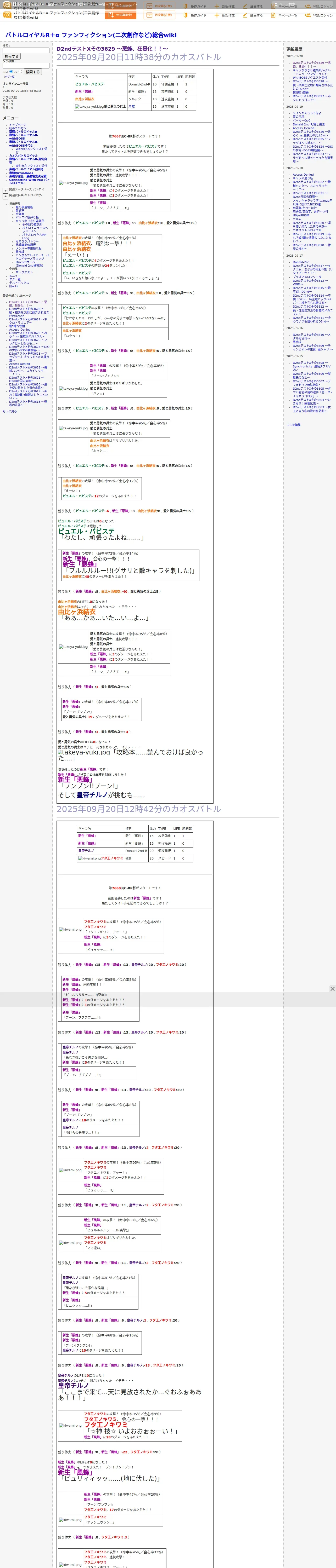Click heading 2025年09月20日12時42分のカオスバトル
Image resolution: width=336 pixels, height=1568 pixels.
coord(139,809)
